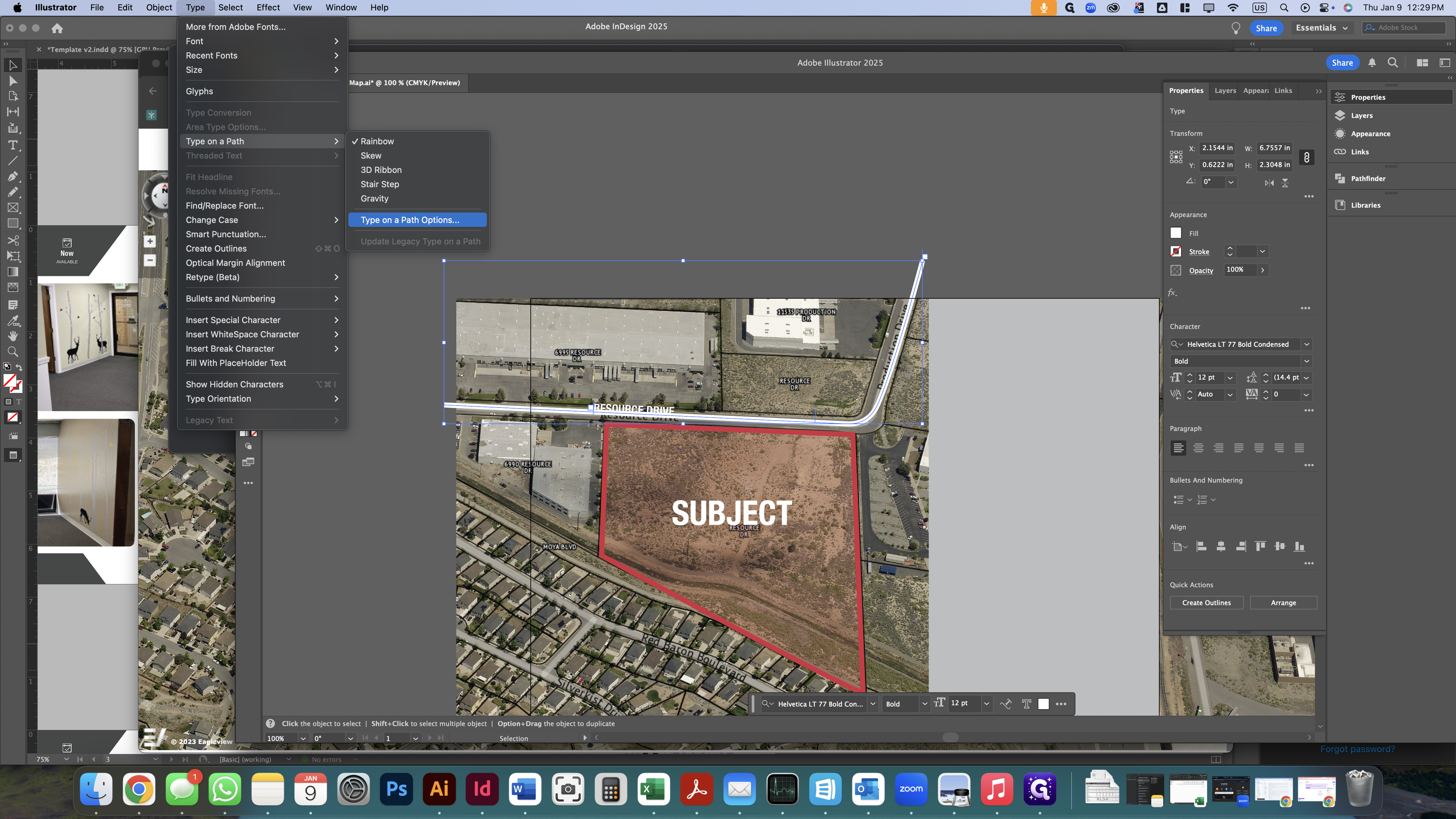Click the InDesign Home icon
1456x819 pixels.
pos(57,28)
